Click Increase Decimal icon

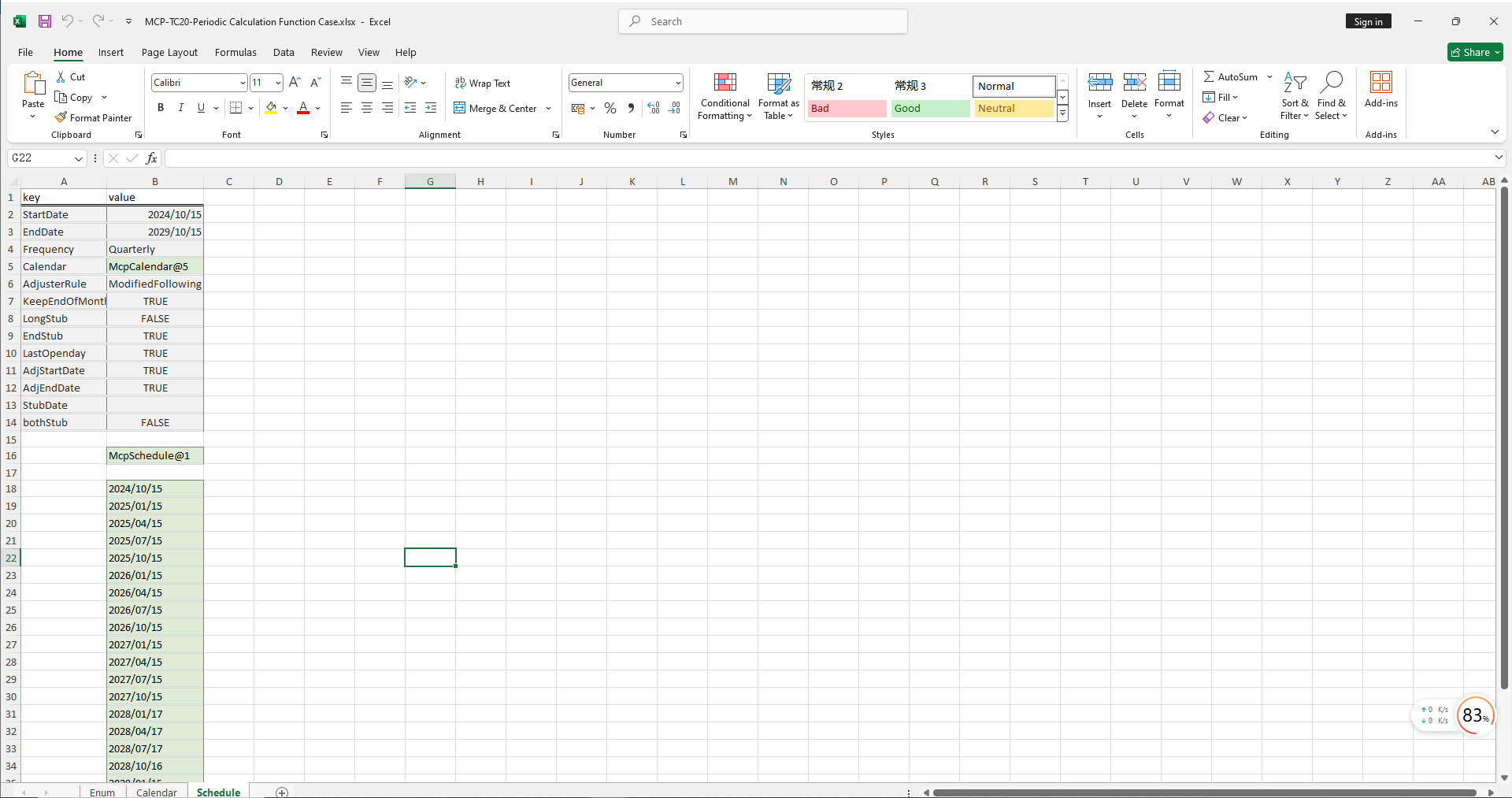click(654, 108)
